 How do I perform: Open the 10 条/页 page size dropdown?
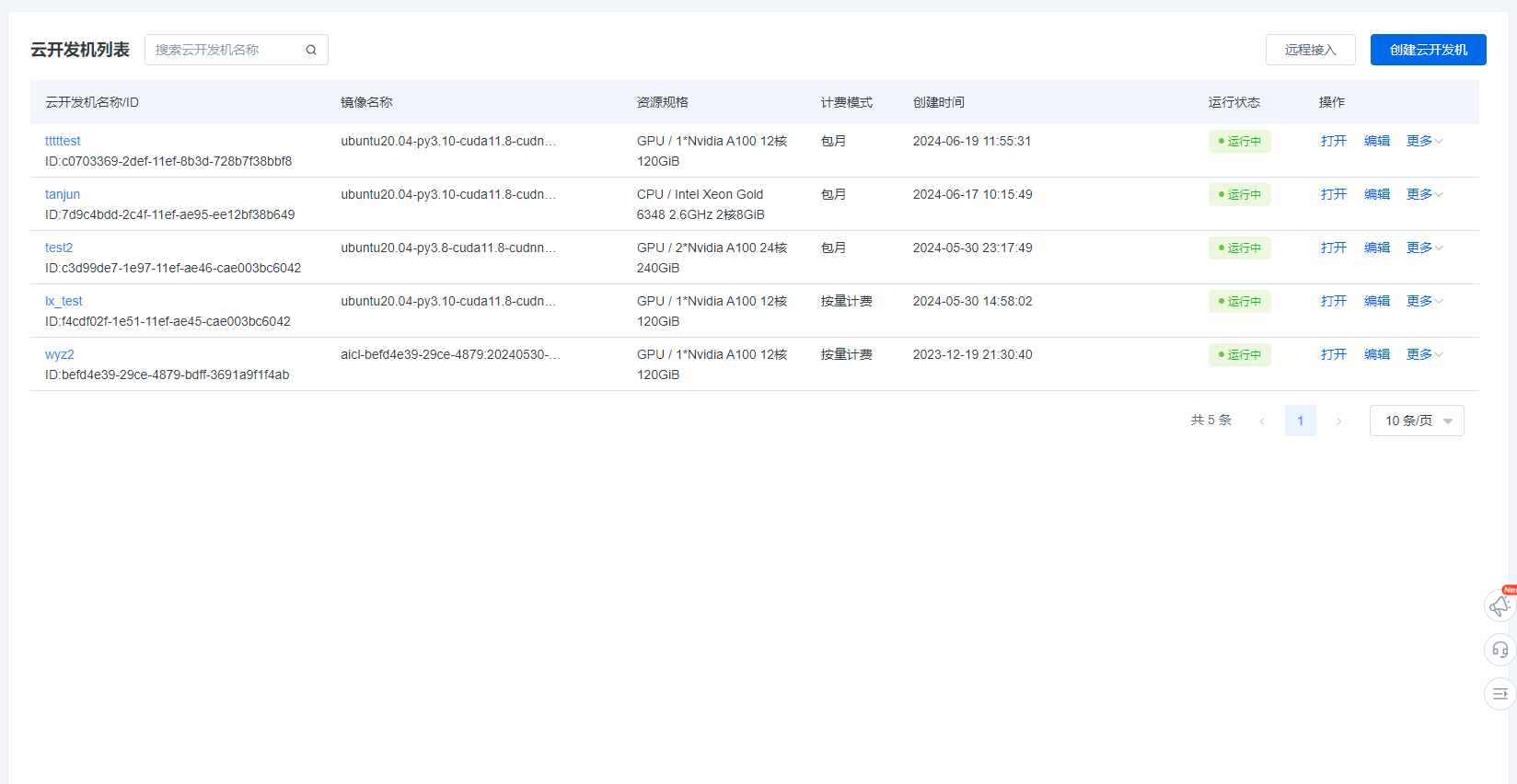[x=1417, y=421]
